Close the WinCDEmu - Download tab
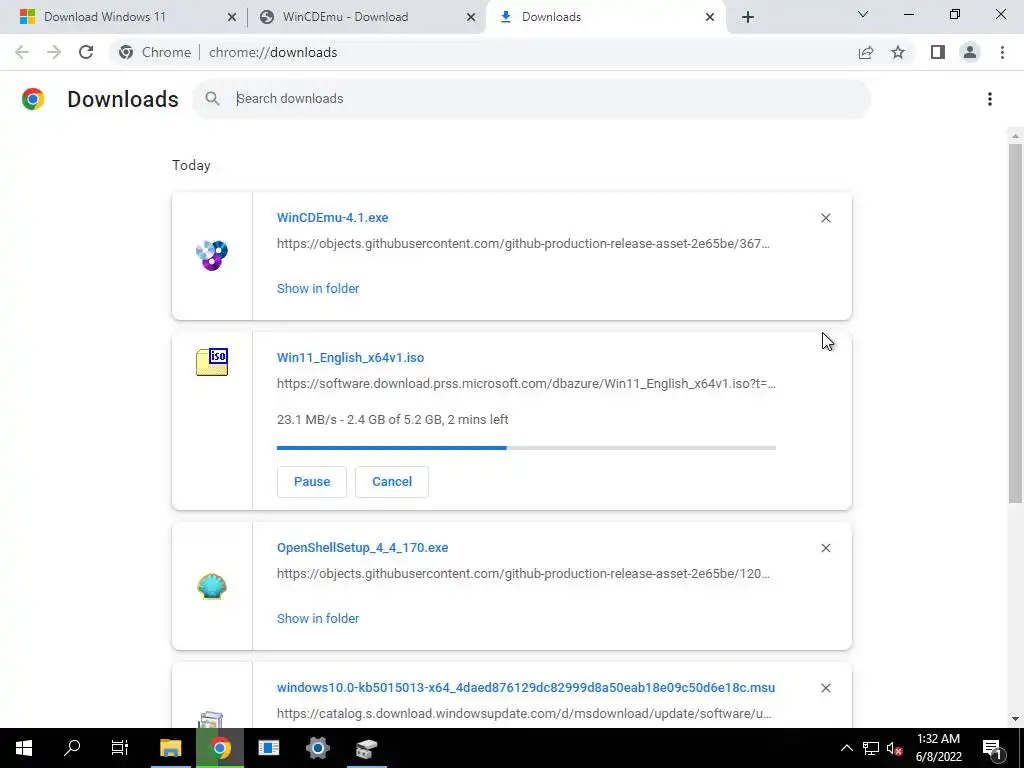 470,17
